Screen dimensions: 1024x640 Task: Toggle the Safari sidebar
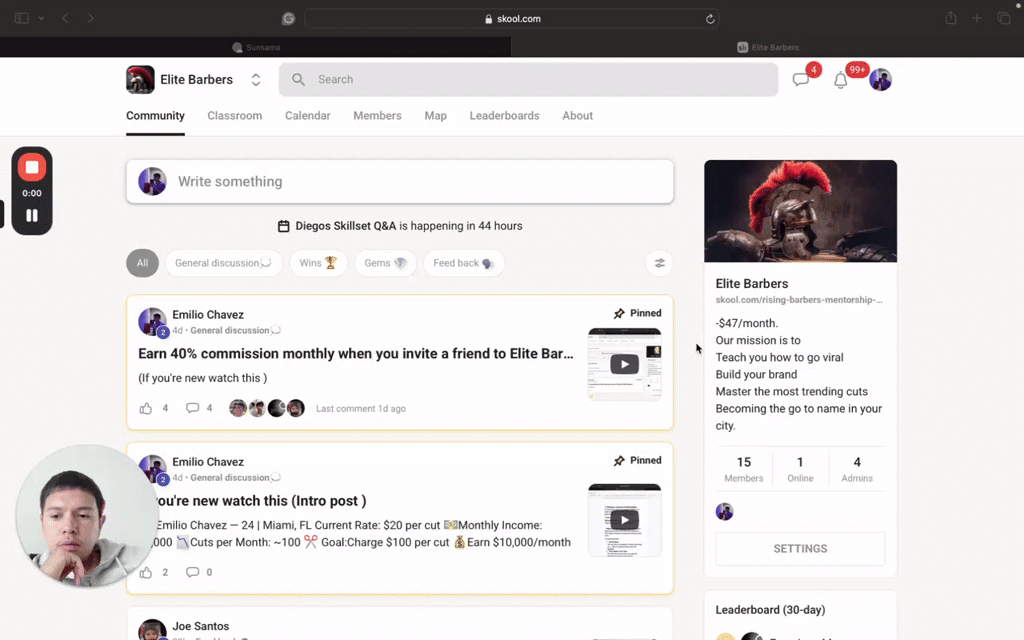coord(22,18)
